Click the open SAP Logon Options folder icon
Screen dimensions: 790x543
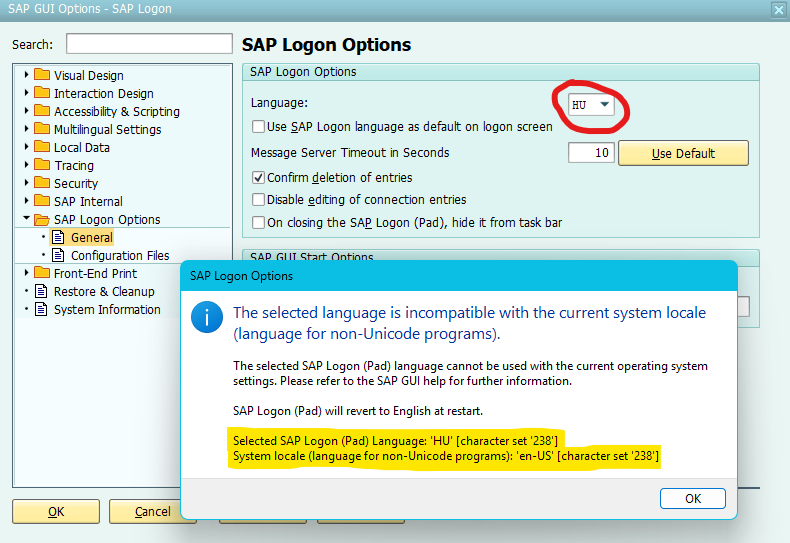tap(42, 220)
